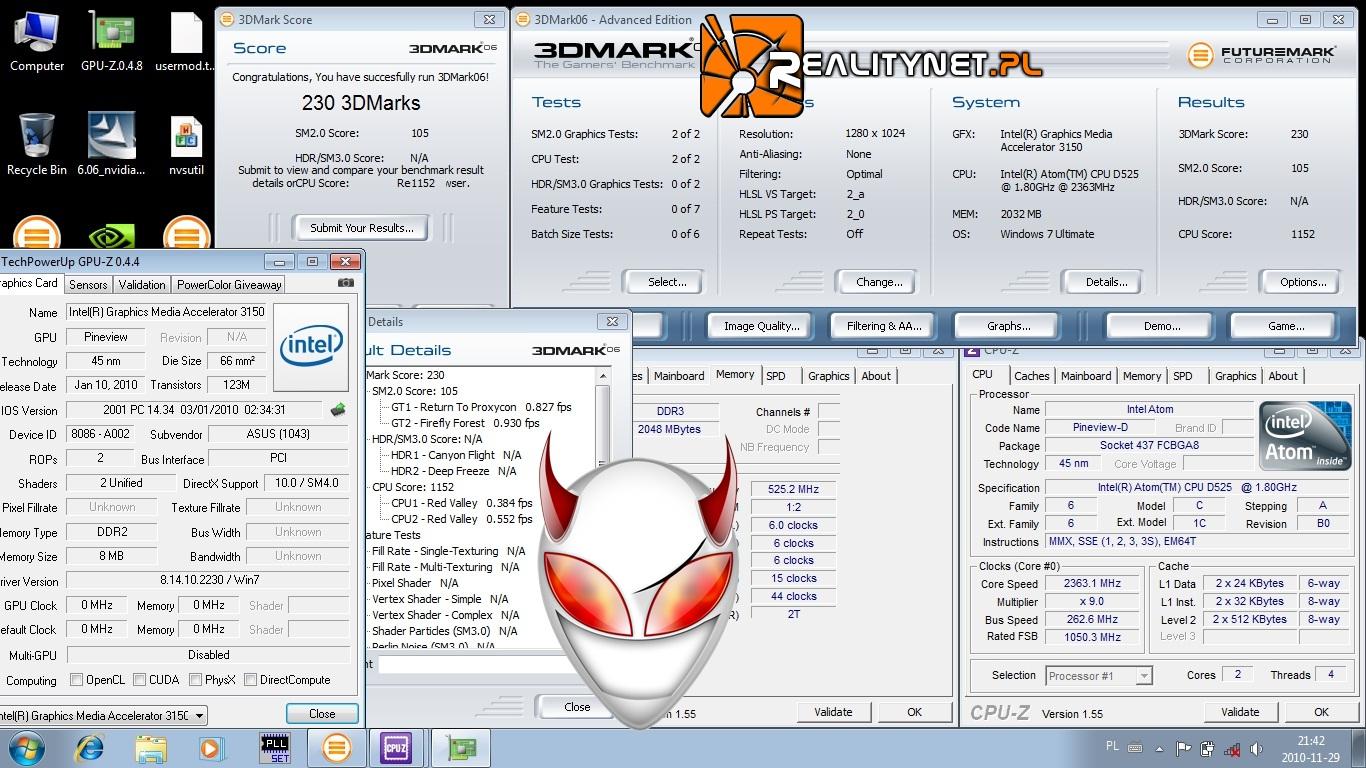Open the Action Center flag tray icon
This screenshot has width=1366, height=768.
coord(1184,748)
